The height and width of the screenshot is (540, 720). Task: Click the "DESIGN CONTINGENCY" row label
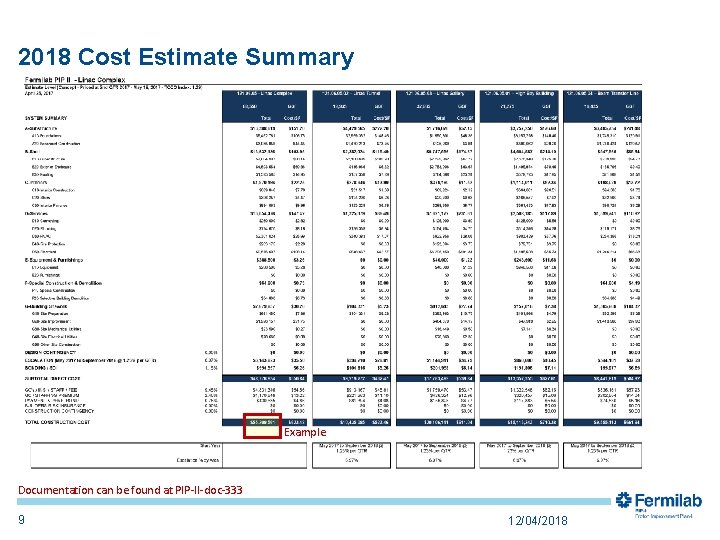pos(51,353)
